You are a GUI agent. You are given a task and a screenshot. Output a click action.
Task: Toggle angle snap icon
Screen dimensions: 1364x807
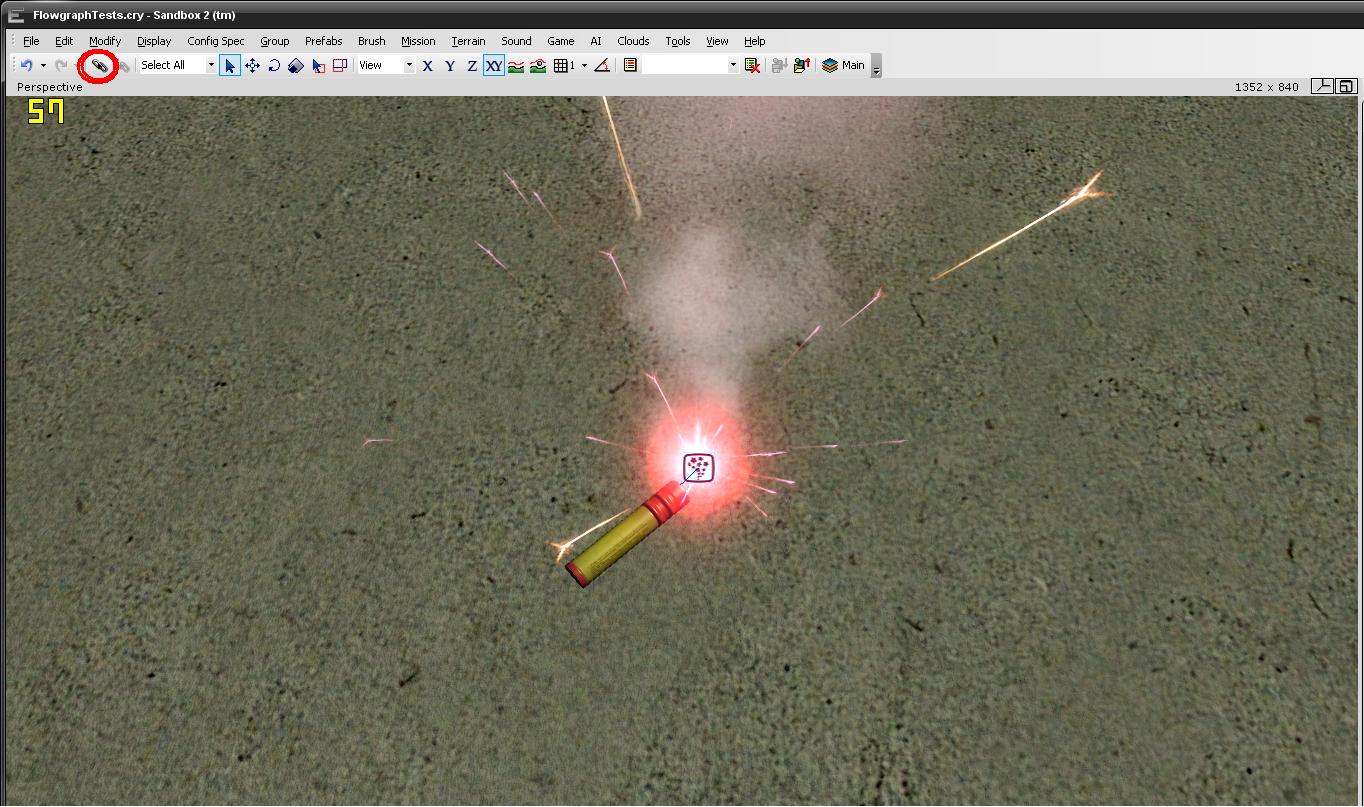tap(602, 65)
